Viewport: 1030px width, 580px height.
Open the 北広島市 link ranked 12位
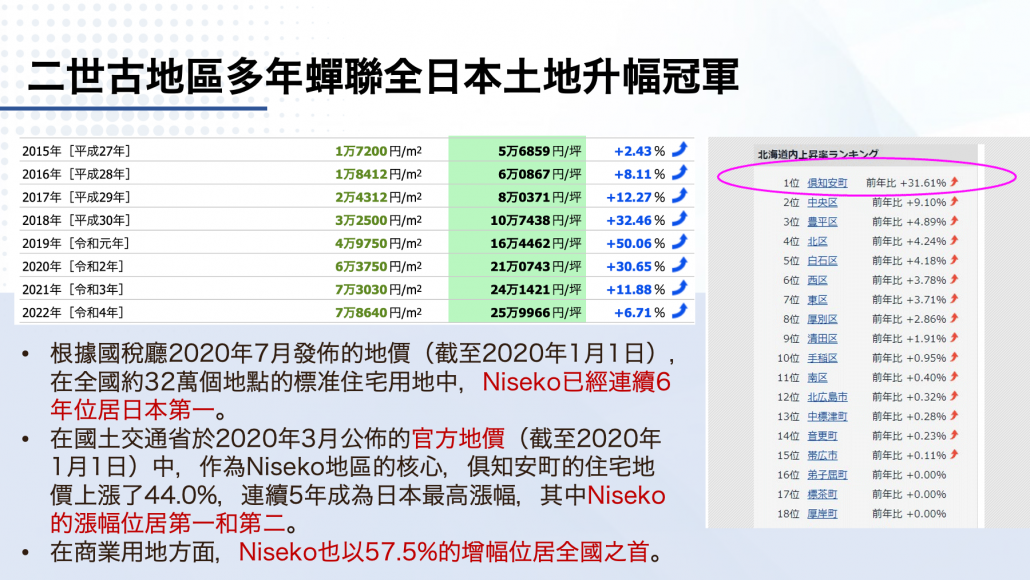tap(827, 397)
